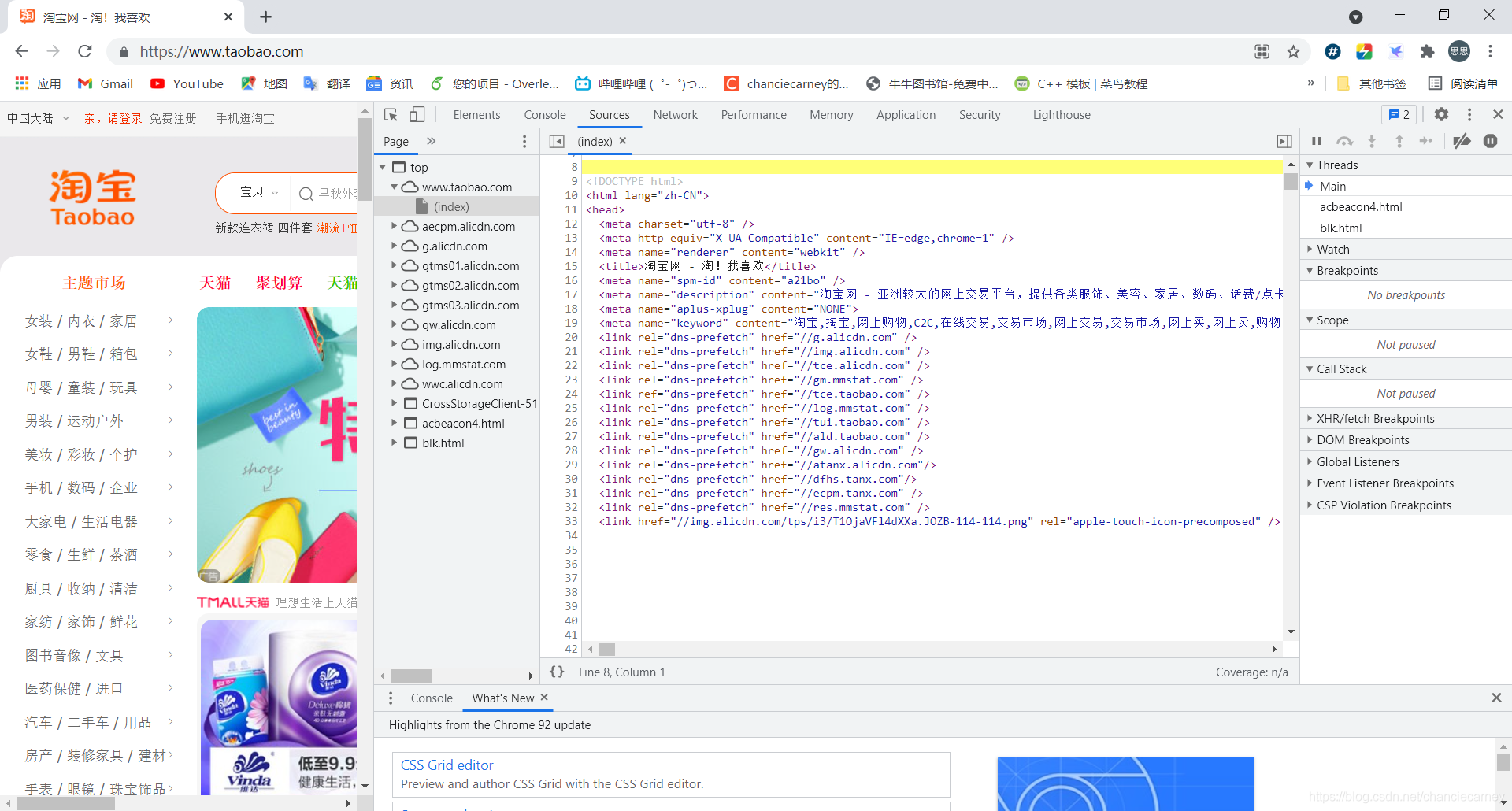Viewport: 1512px width, 811px height.
Task: Open the 宝贝 search type dropdown
Action: [x=259, y=192]
